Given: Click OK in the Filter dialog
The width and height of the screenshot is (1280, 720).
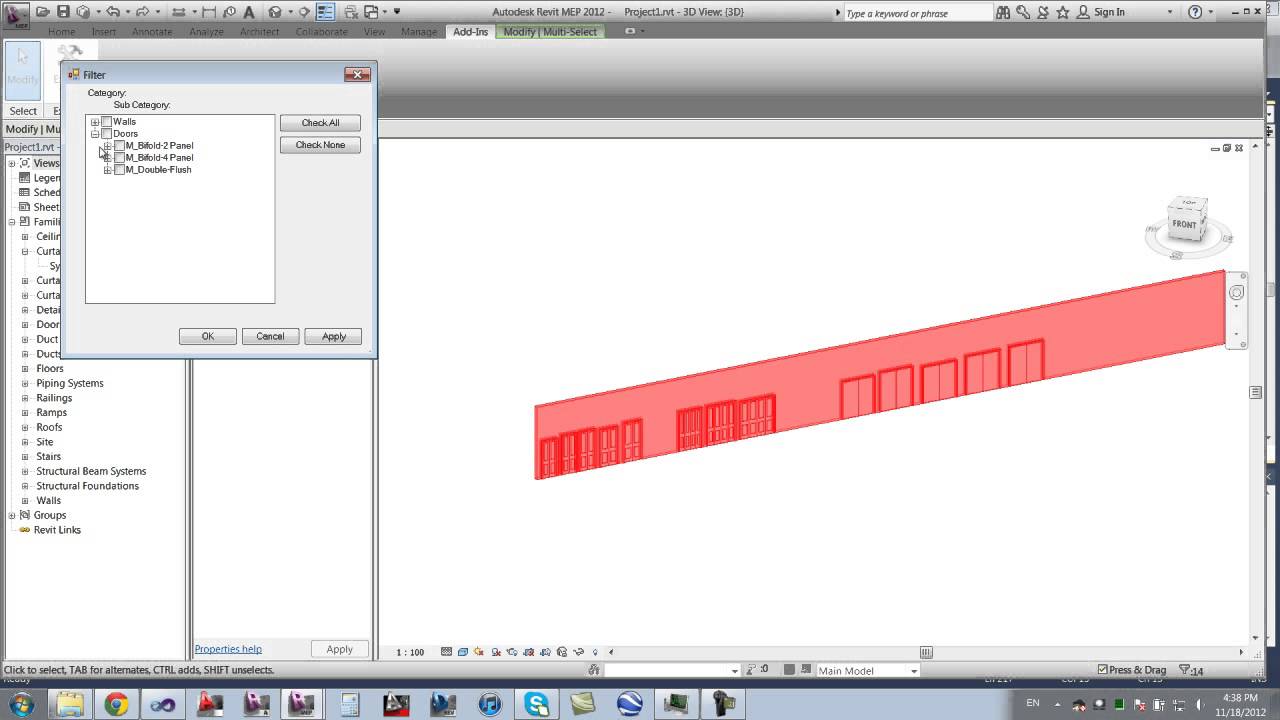Looking at the screenshot, I should [x=208, y=336].
